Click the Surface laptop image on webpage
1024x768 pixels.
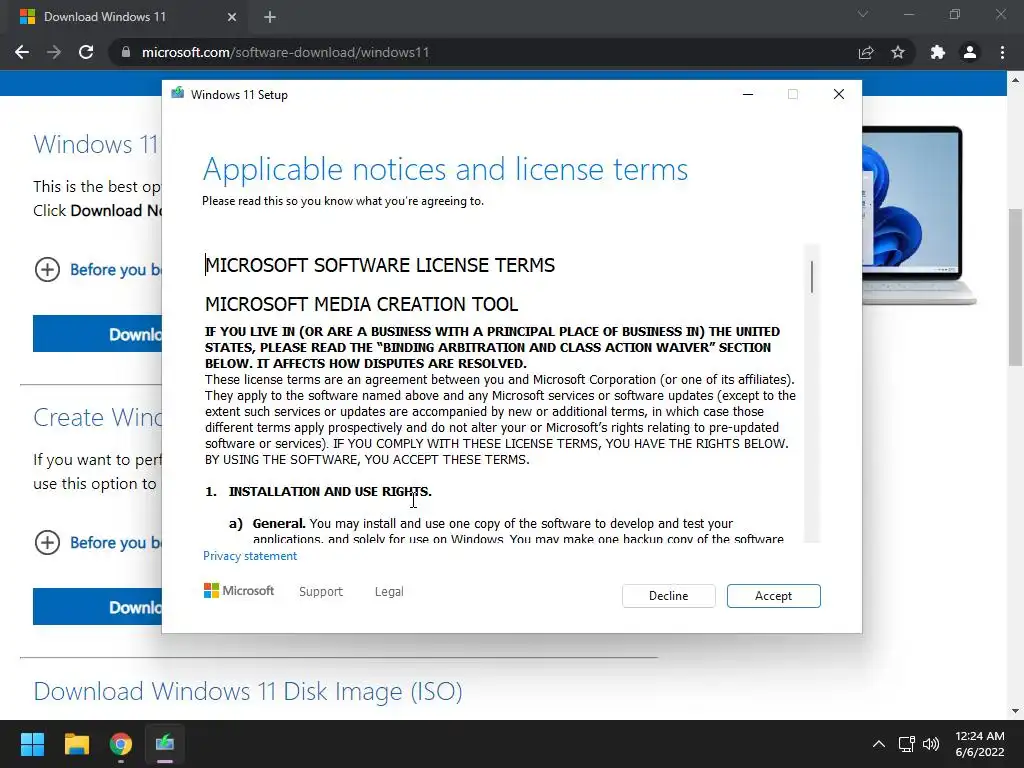(919, 216)
